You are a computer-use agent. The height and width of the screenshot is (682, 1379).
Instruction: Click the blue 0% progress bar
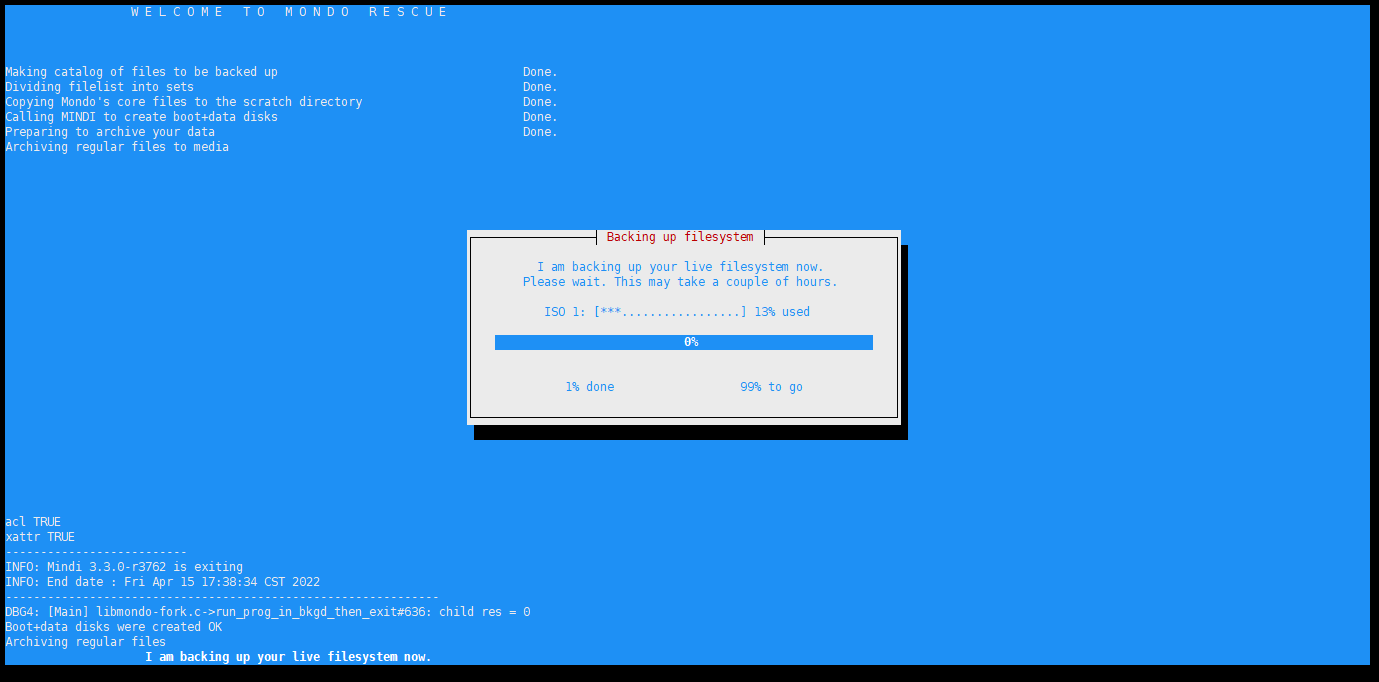coord(684,342)
